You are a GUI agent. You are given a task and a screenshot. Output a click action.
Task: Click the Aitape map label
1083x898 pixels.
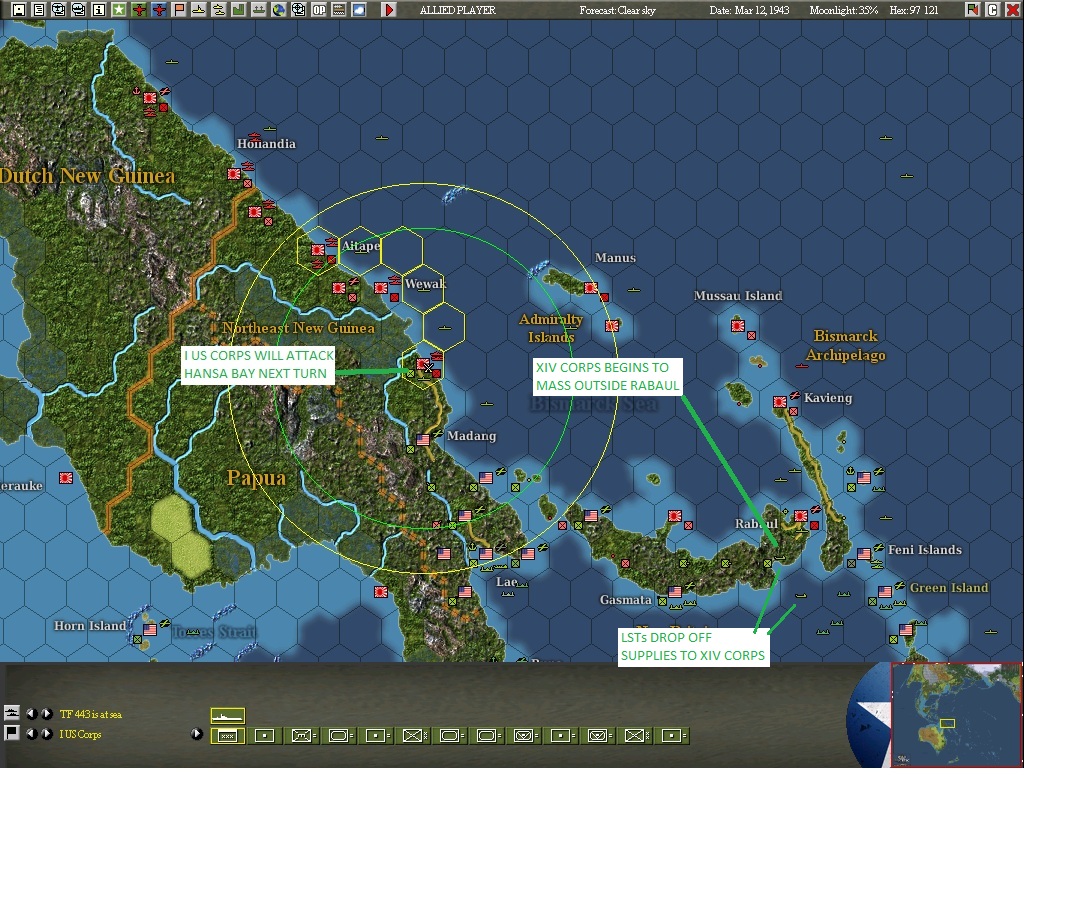click(x=361, y=245)
